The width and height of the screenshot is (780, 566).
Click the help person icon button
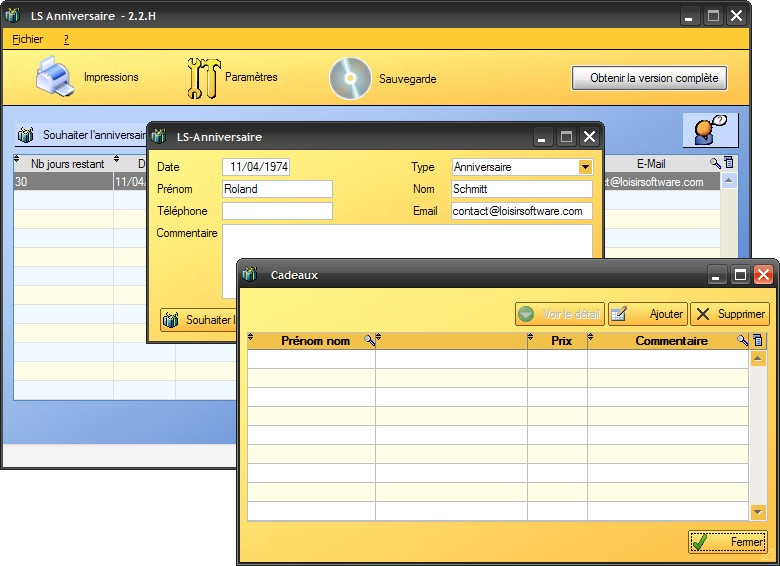tap(710, 131)
